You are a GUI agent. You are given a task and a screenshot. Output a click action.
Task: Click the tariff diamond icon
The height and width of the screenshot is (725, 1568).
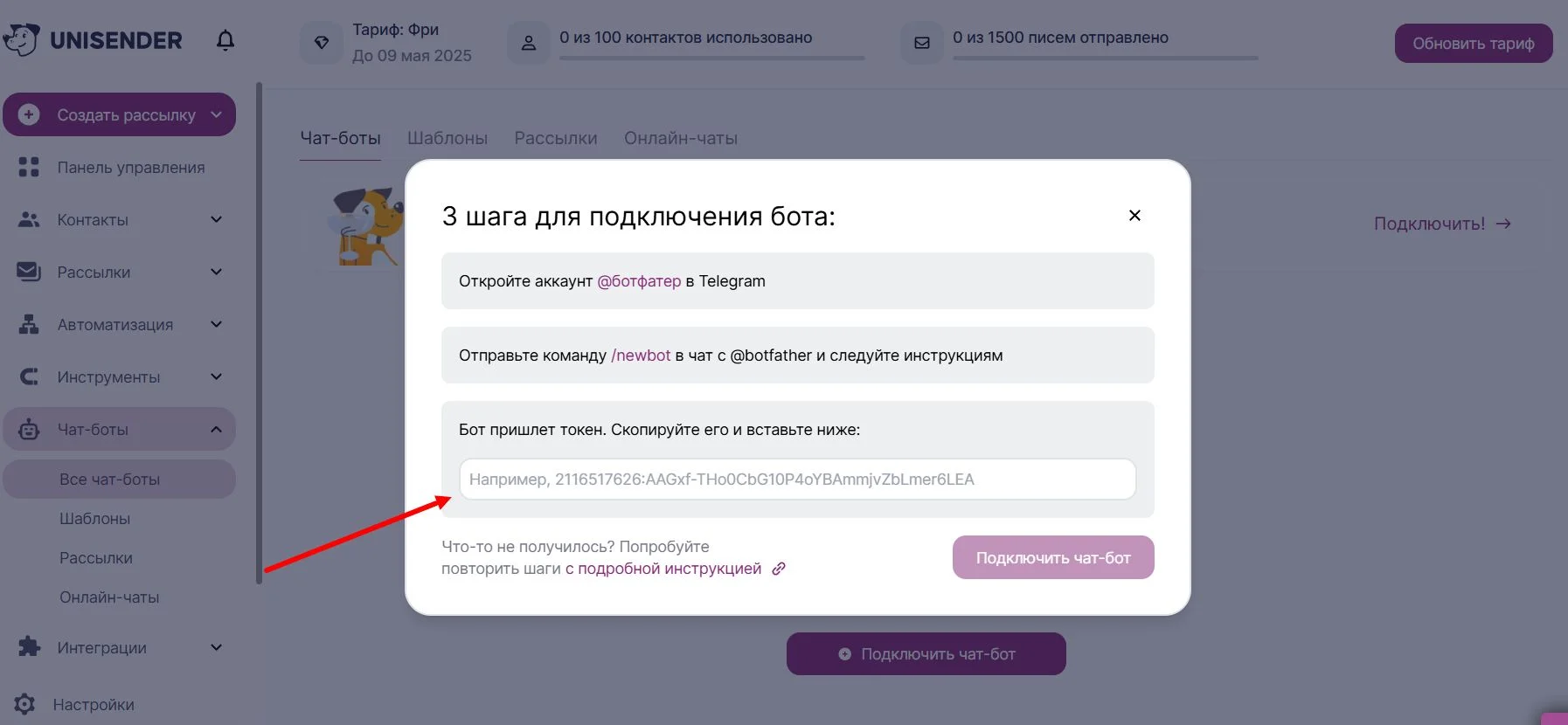pos(322,43)
